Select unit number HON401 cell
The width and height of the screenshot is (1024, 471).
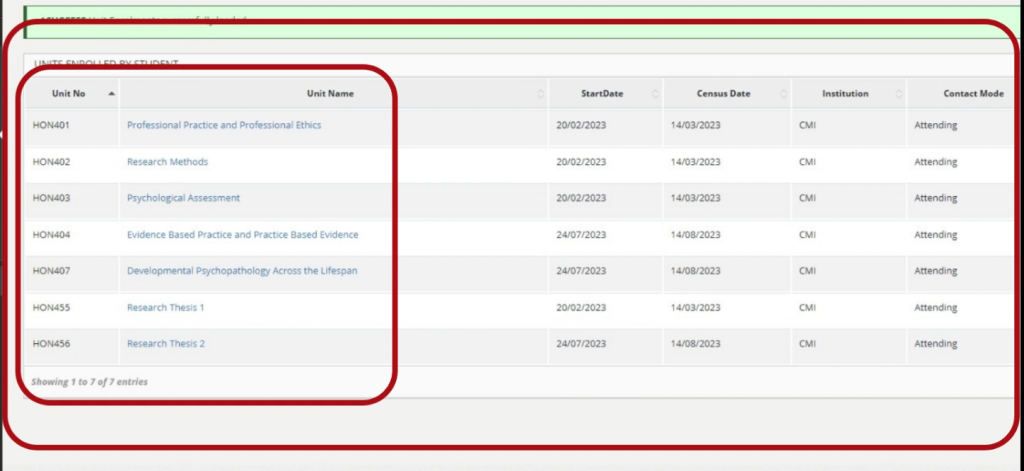pos(72,125)
